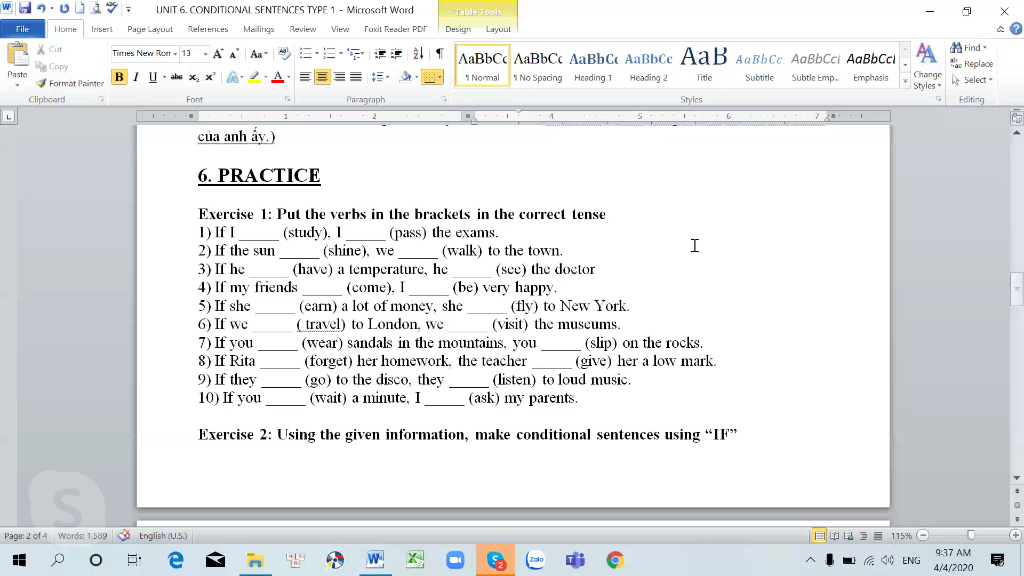Viewport: 1024px width, 576px height.
Task: Switch to Table Tools Design tab
Action: pyautogui.click(x=458, y=29)
